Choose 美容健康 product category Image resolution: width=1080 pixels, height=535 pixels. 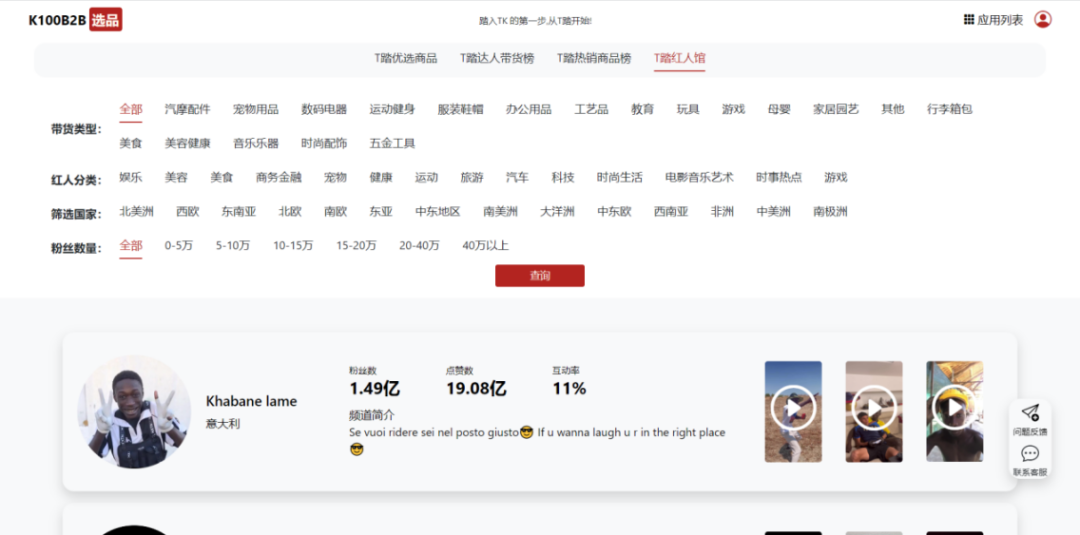[187, 143]
